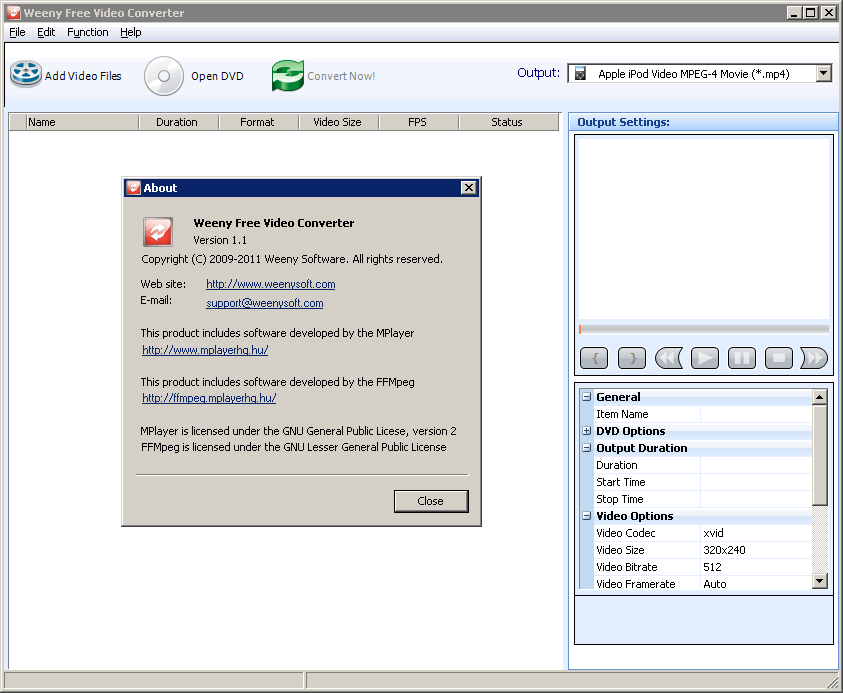Screen dimensions: 843x693
Task: Click the Convert Now! icon
Action: (290, 75)
